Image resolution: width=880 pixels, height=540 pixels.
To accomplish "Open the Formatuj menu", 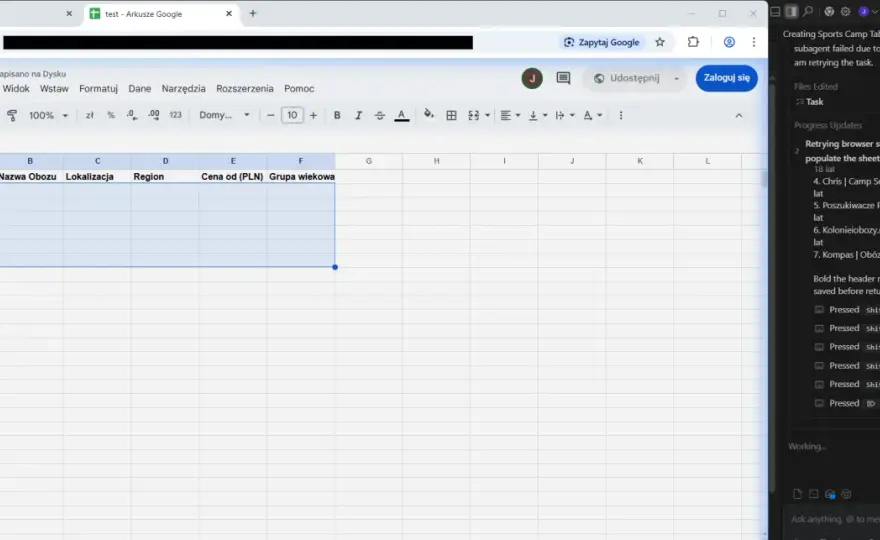I will pyautogui.click(x=98, y=89).
